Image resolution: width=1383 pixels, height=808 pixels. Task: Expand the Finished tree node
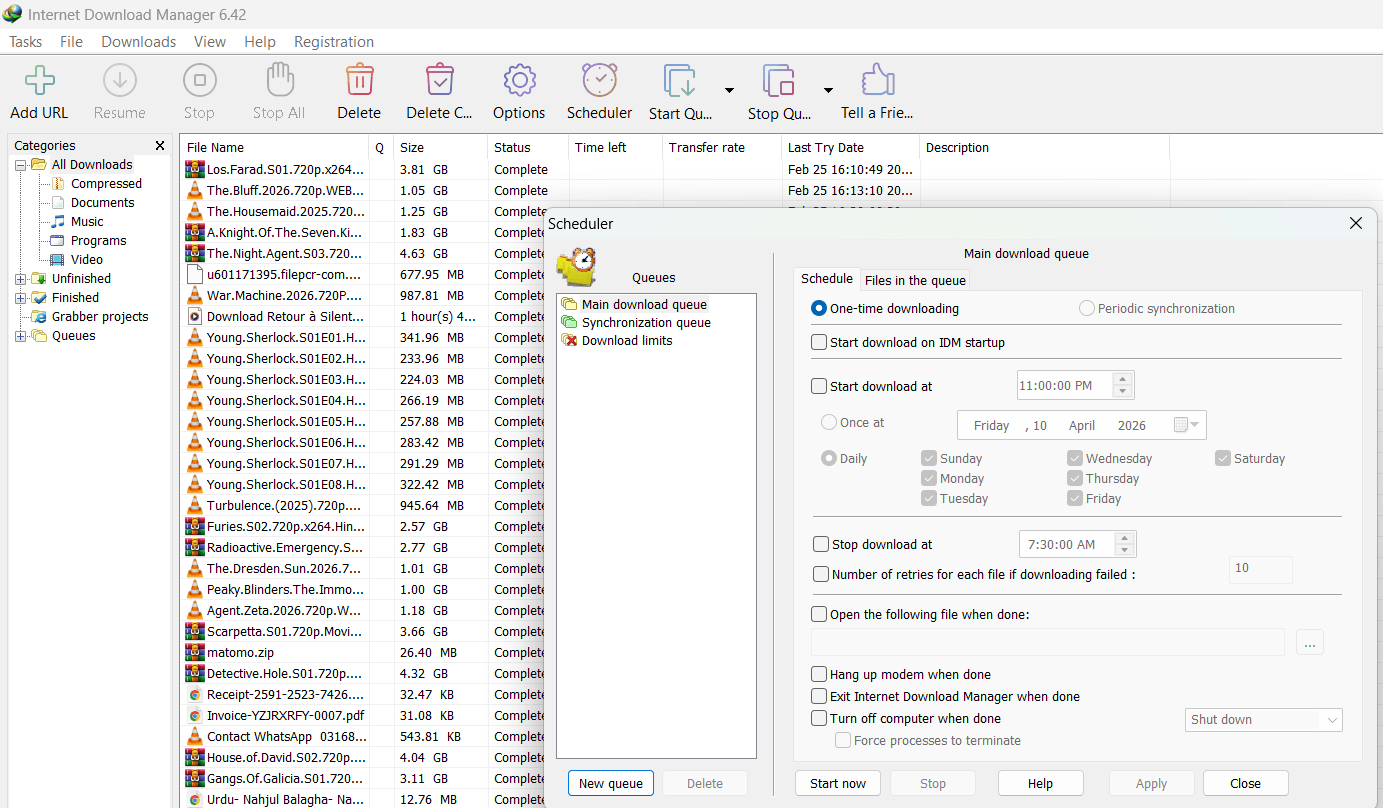pos(20,297)
